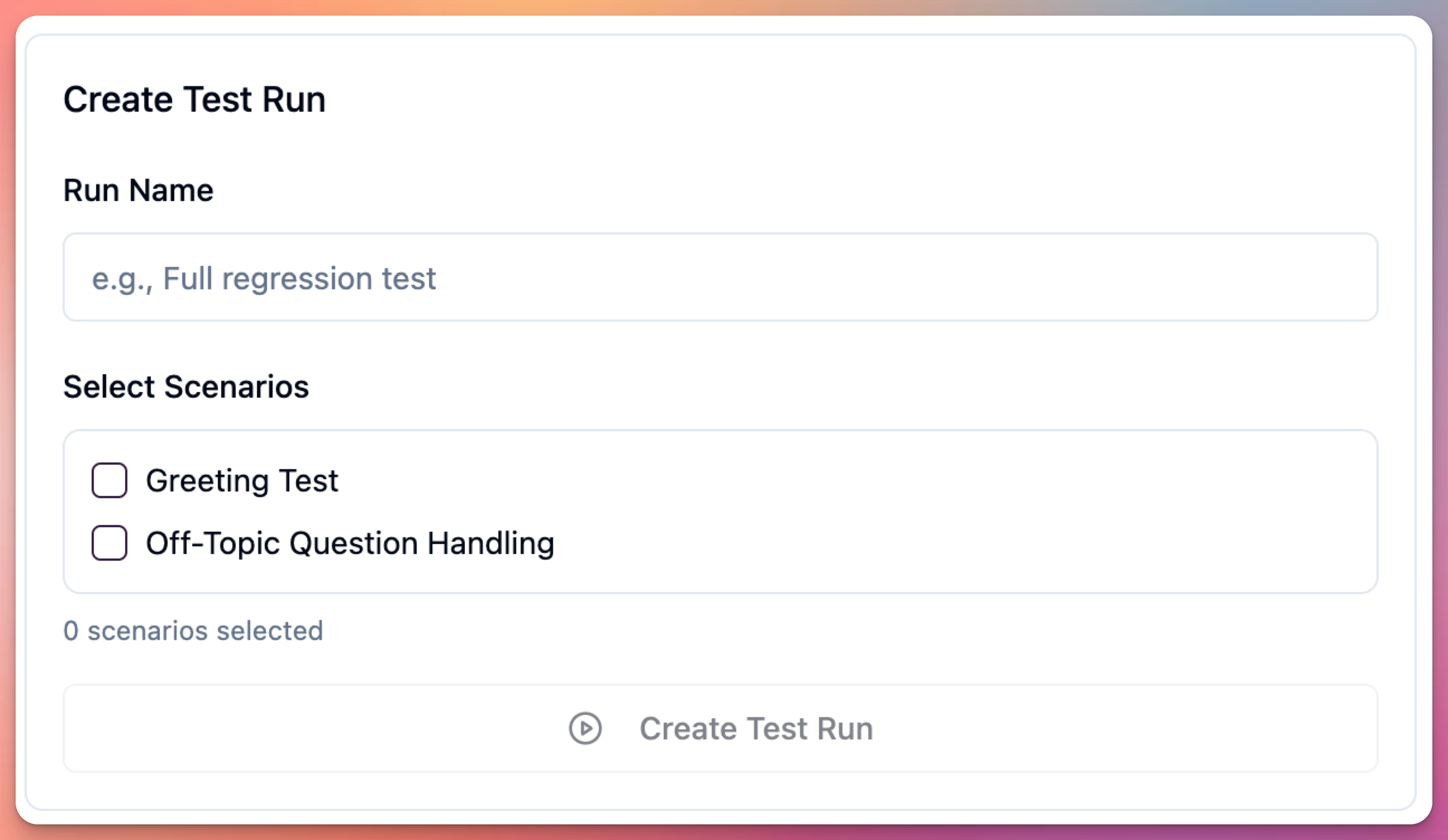Select the Off-Topic Question Handling label text
The width and height of the screenshot is (1448, 840).
pyautogui.click(x=350, y=542)
